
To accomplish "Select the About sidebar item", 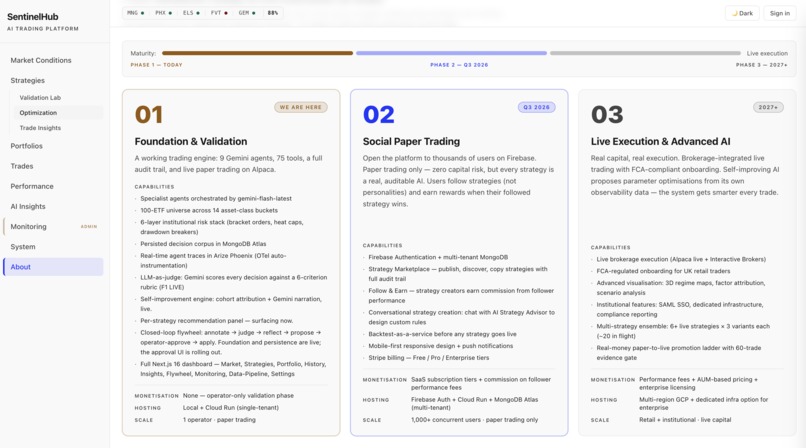I will 53,267.
